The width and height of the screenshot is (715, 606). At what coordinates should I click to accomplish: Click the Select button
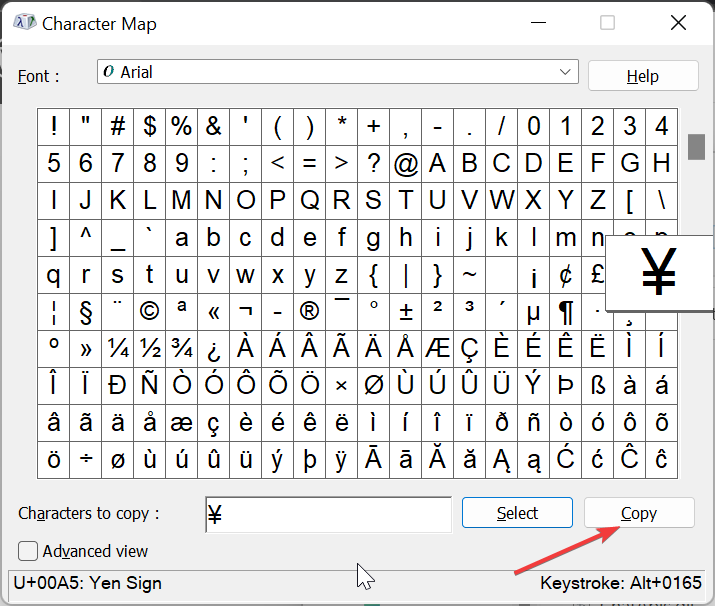click(517, 513)
